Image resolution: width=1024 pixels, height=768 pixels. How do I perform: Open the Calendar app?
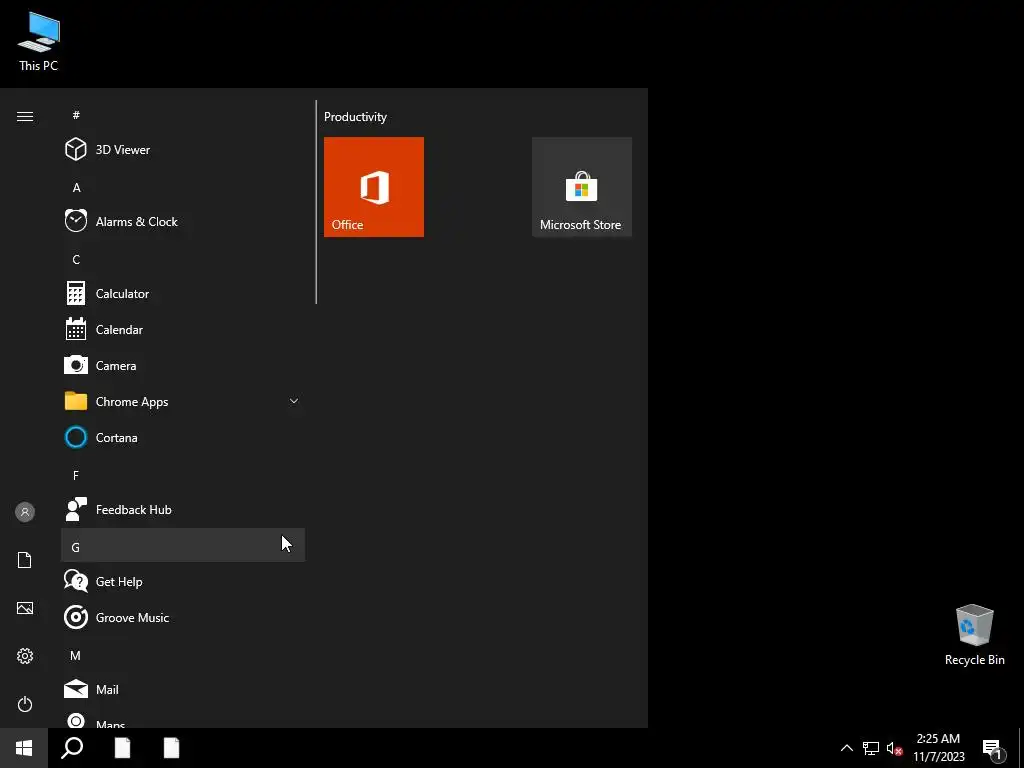tap(183, 329)
